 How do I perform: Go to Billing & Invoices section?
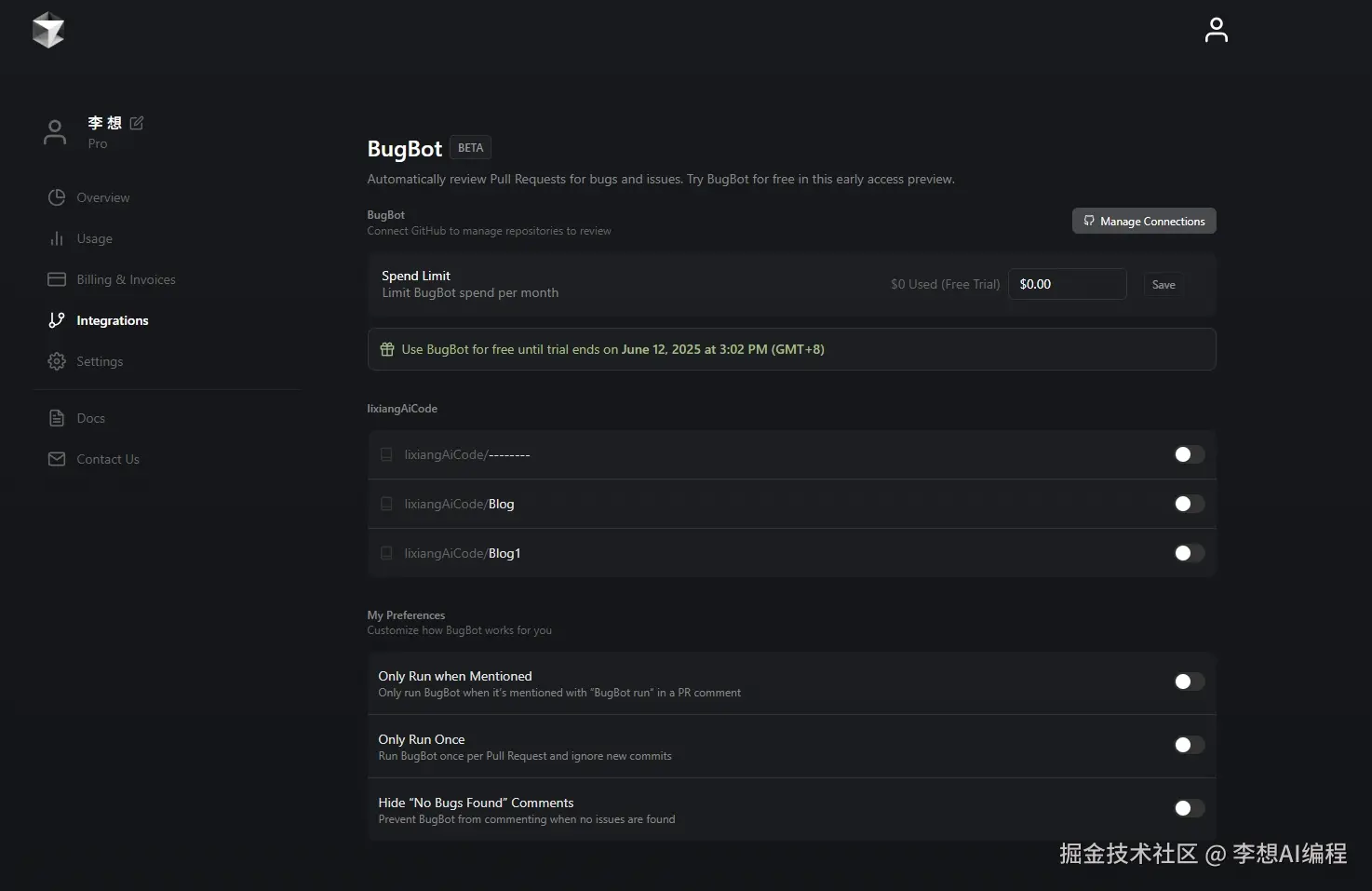(x=126, y=279)
